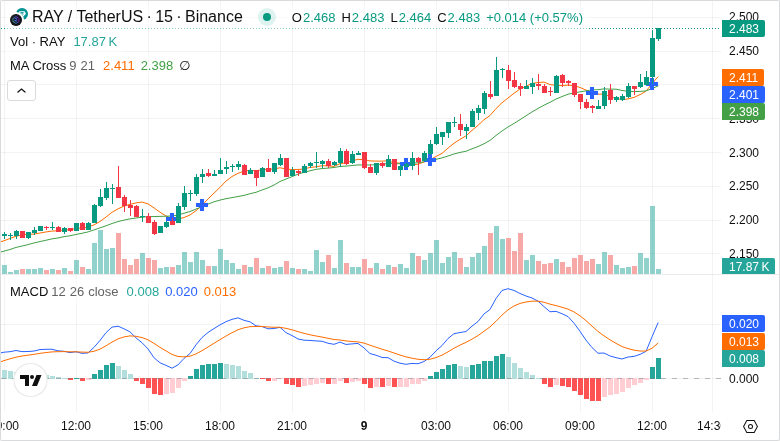780x441 pixels.
Task: Select the MACD 12 26 close legend
Action: click(64, 291)
